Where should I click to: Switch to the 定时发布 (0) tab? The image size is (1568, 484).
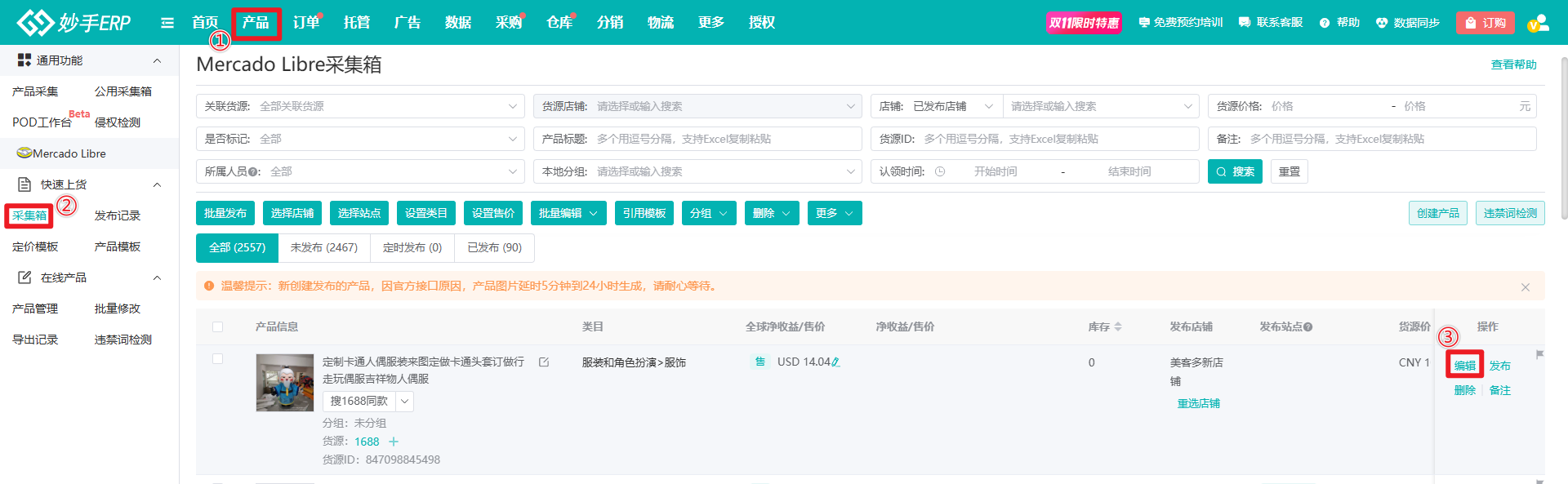click(x=412, y=247)
